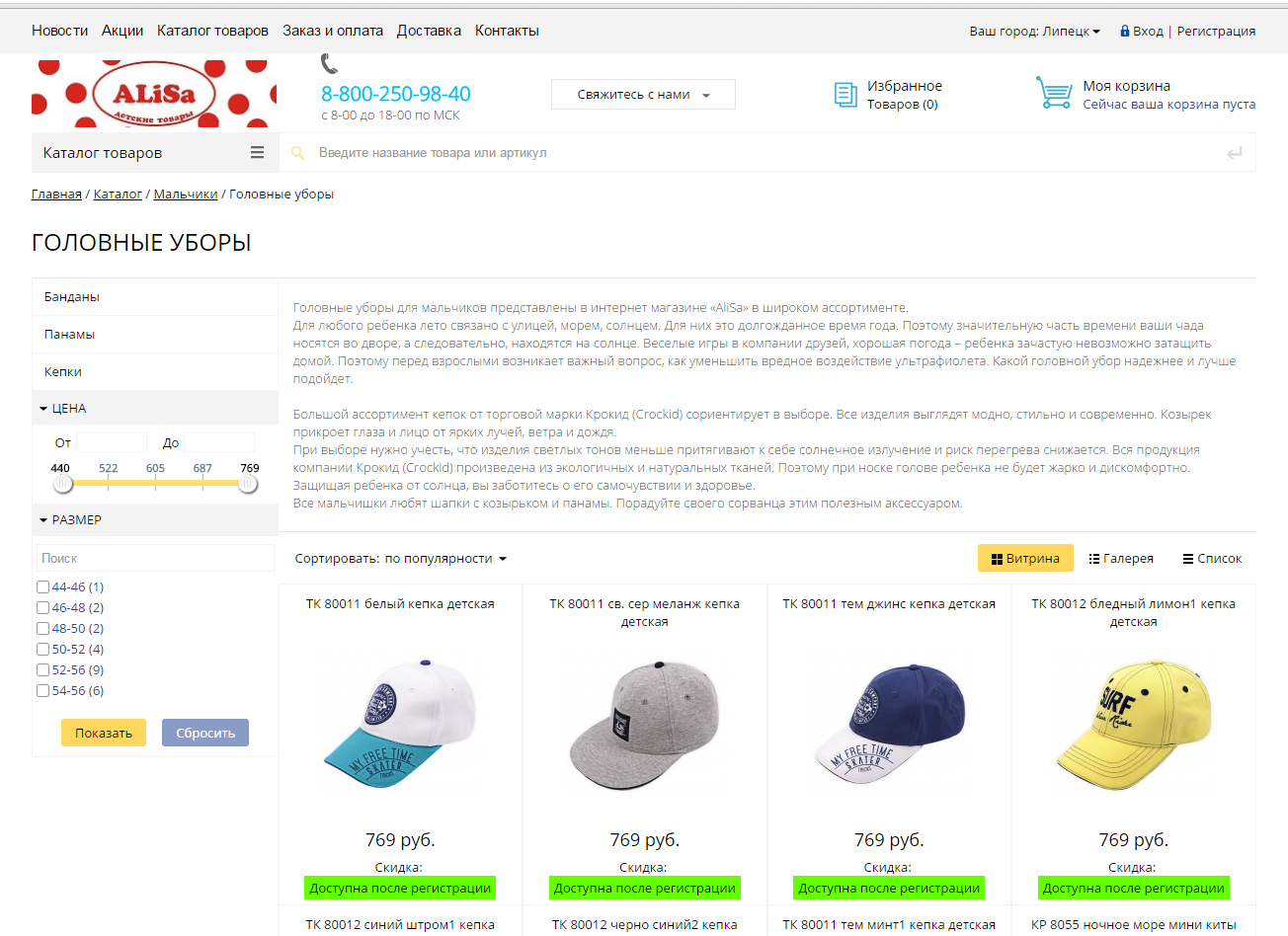Go to Мальчики breadcrumb link

tap(186, 194)
